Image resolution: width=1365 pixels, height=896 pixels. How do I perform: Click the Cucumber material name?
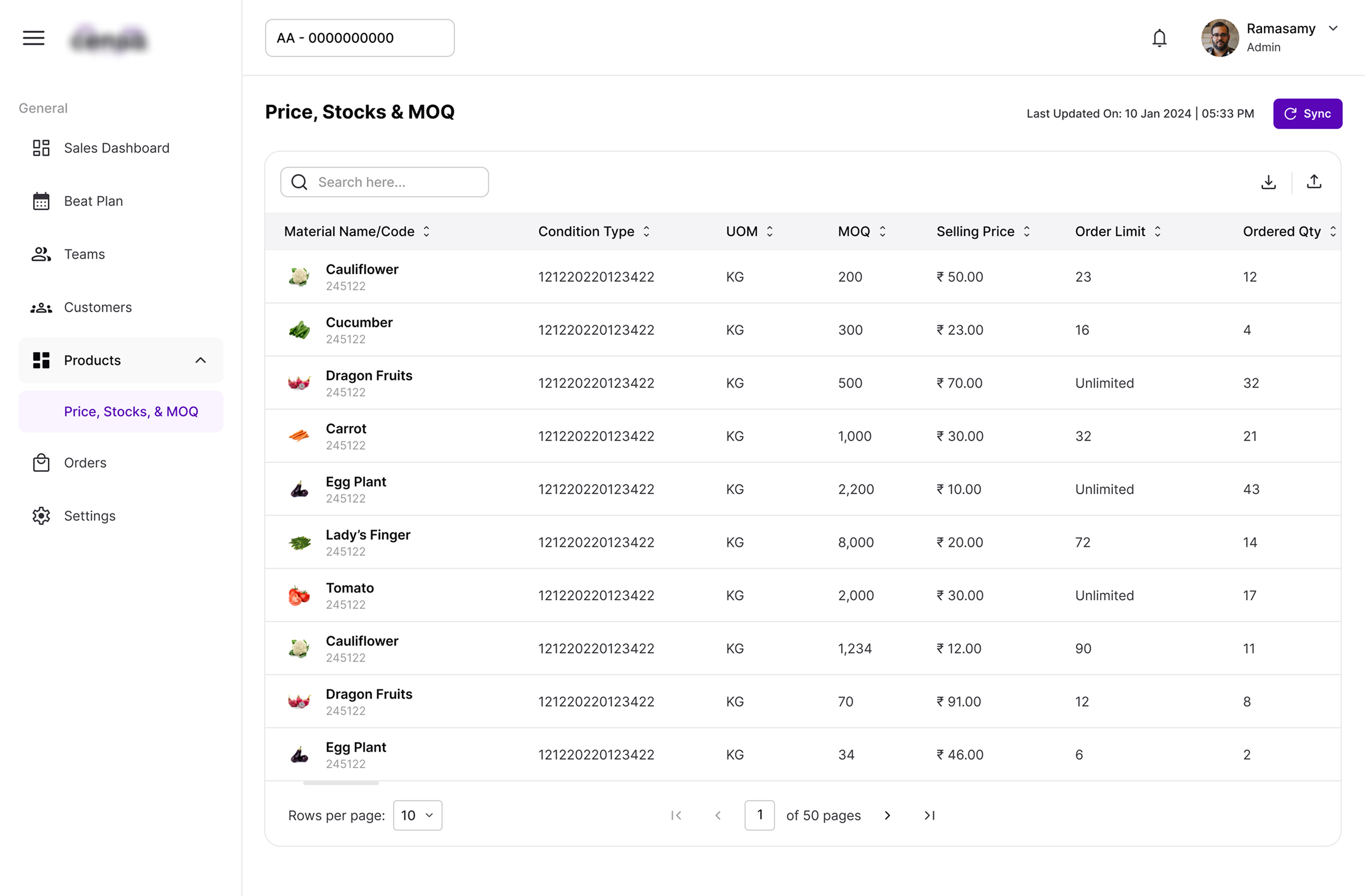pos(359,322)
